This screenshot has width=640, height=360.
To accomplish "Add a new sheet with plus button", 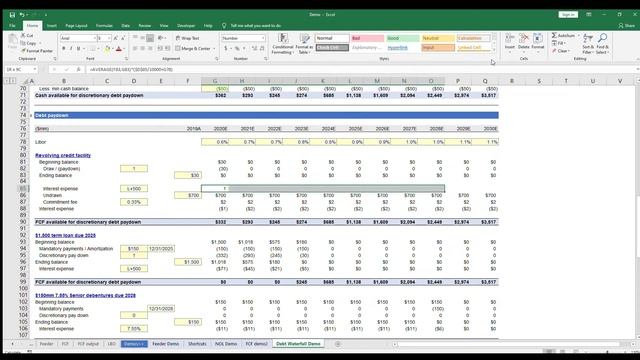I will [338, 344].
